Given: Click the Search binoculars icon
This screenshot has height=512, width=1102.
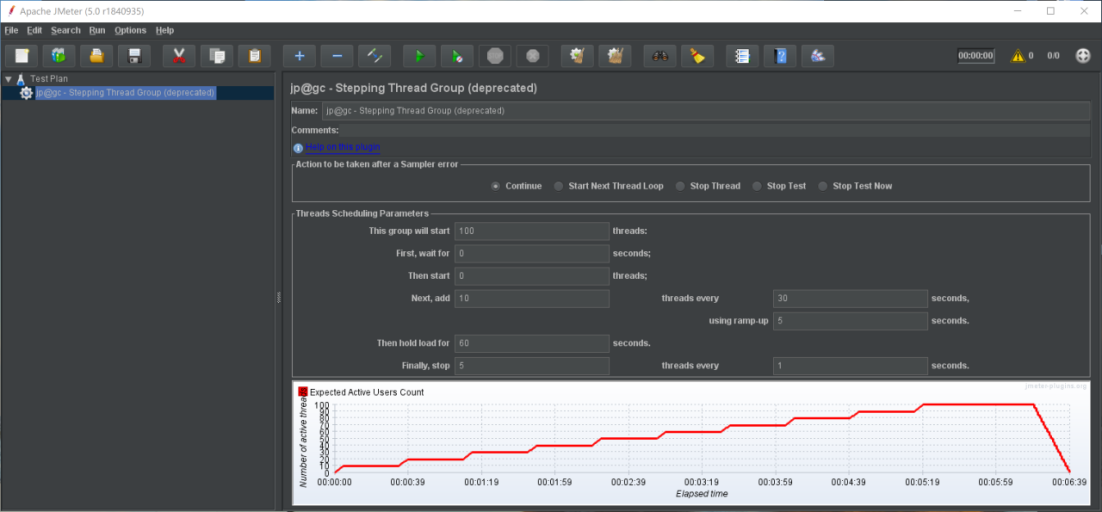Looking at the screenshot, I should pos(660,55).
